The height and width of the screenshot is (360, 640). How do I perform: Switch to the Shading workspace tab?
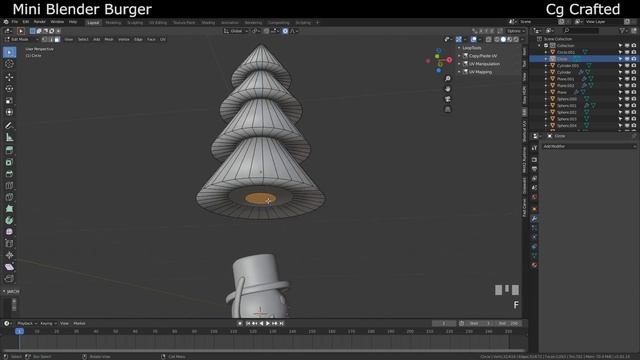(208, 22)
